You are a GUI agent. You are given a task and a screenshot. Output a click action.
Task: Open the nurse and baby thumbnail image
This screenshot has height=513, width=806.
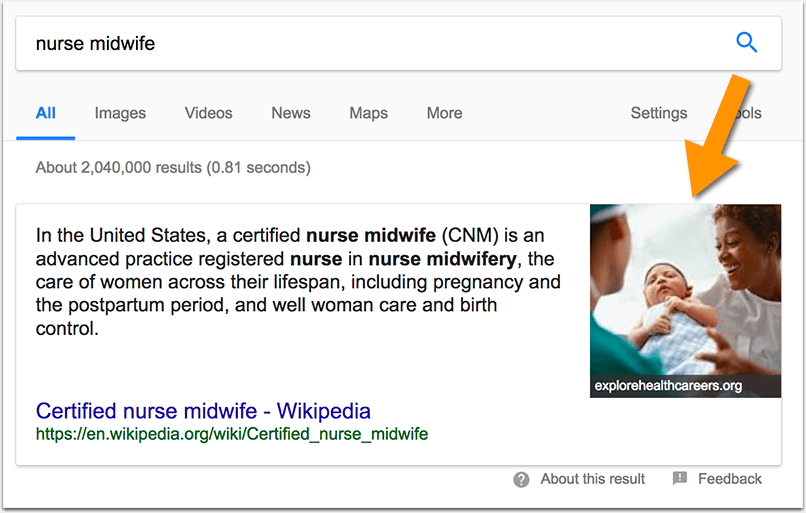click(x=685, y=288)
